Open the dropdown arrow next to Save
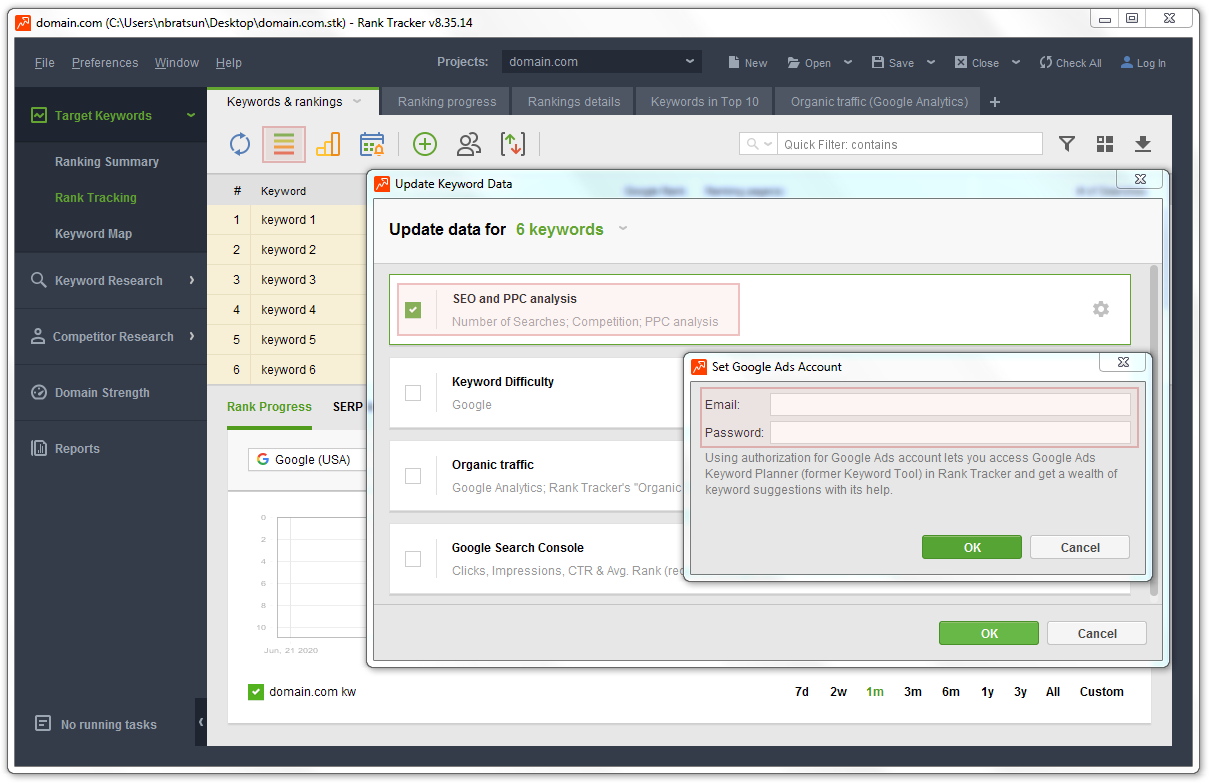The image size is (1210, 783). point(930,62)
